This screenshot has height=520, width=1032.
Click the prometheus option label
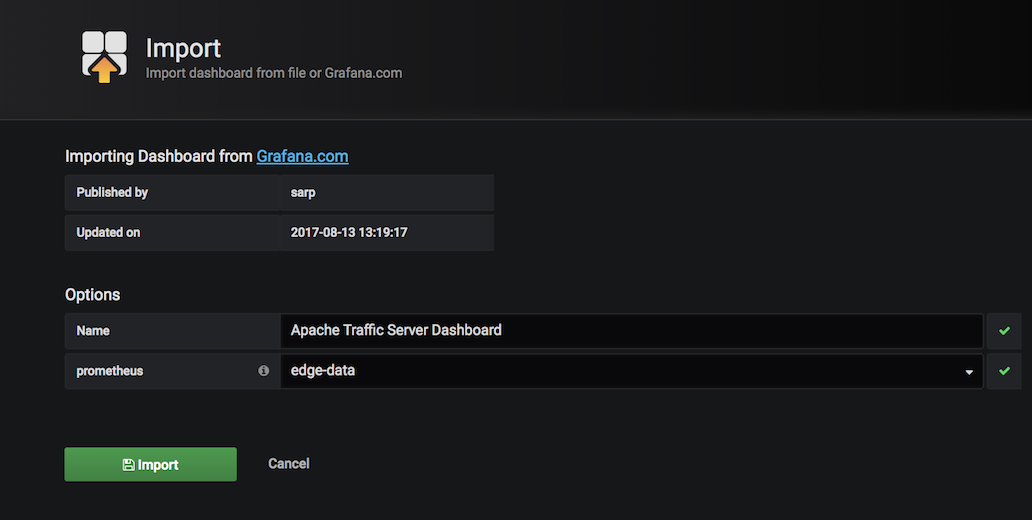click(x=109, y=371)
